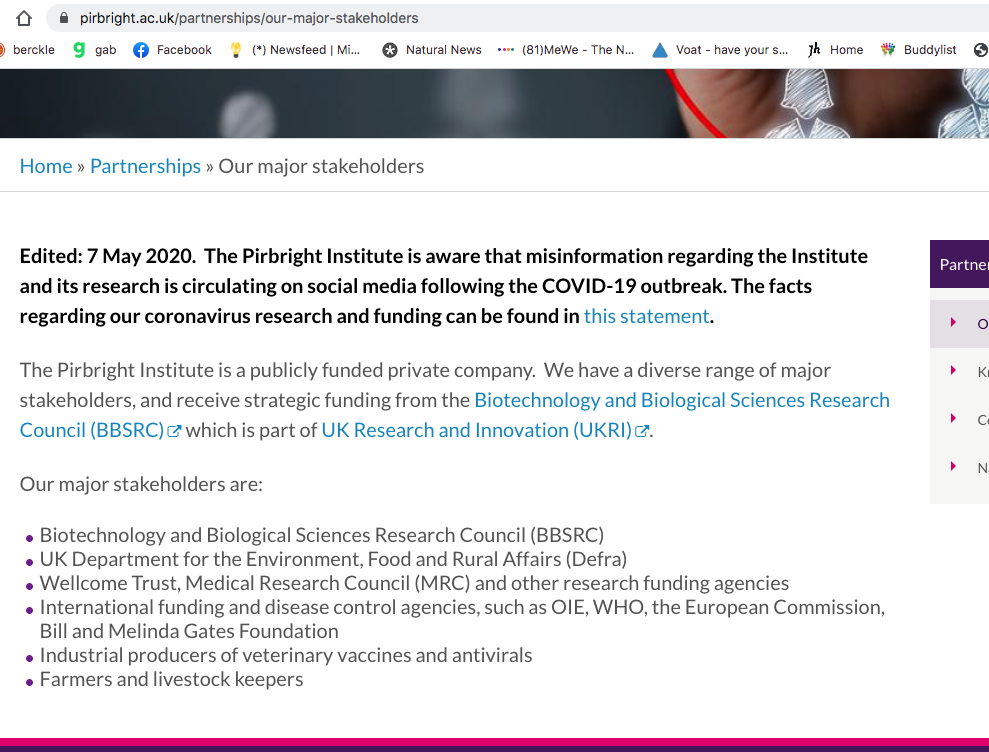The width and height of the screenshot is (989, 752).
Task: Open the Biotechnology and Biological Sciences Research link
Action: pos(682,400)
